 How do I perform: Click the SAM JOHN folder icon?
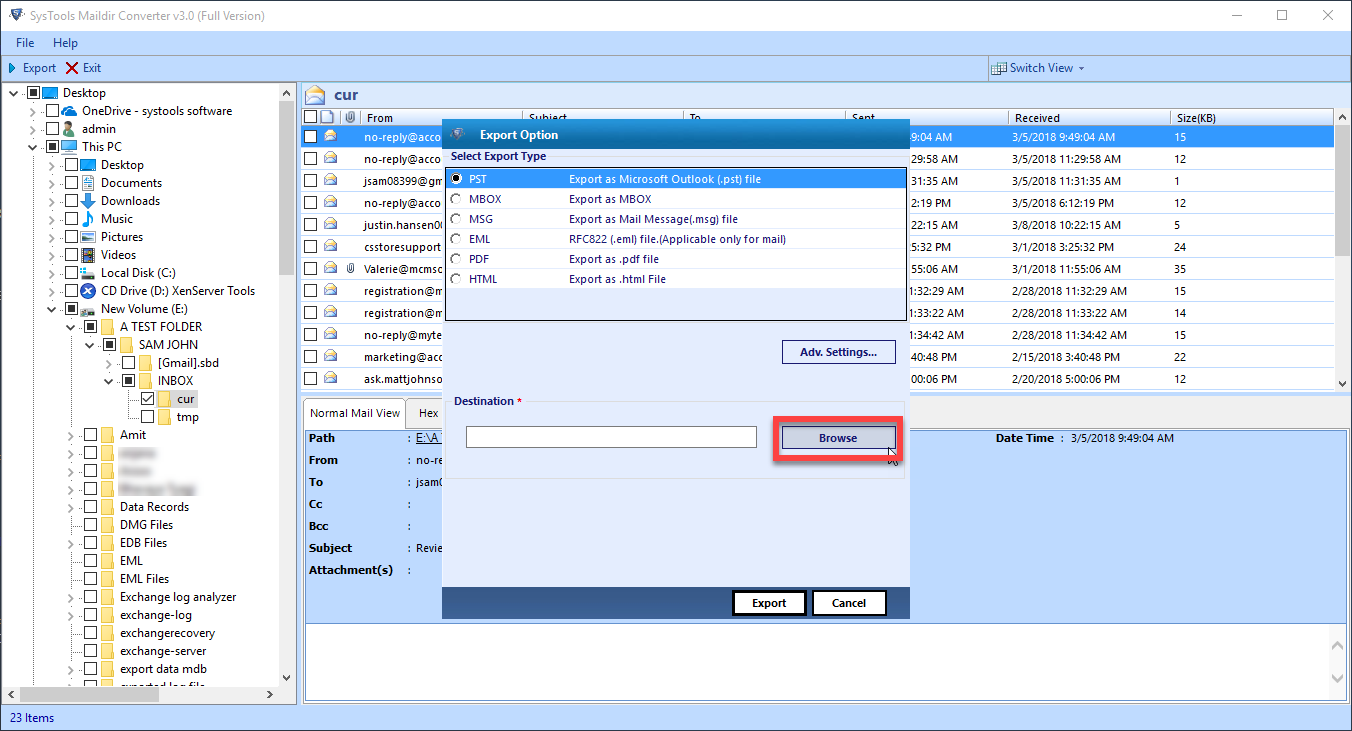[x=126, y=345]
